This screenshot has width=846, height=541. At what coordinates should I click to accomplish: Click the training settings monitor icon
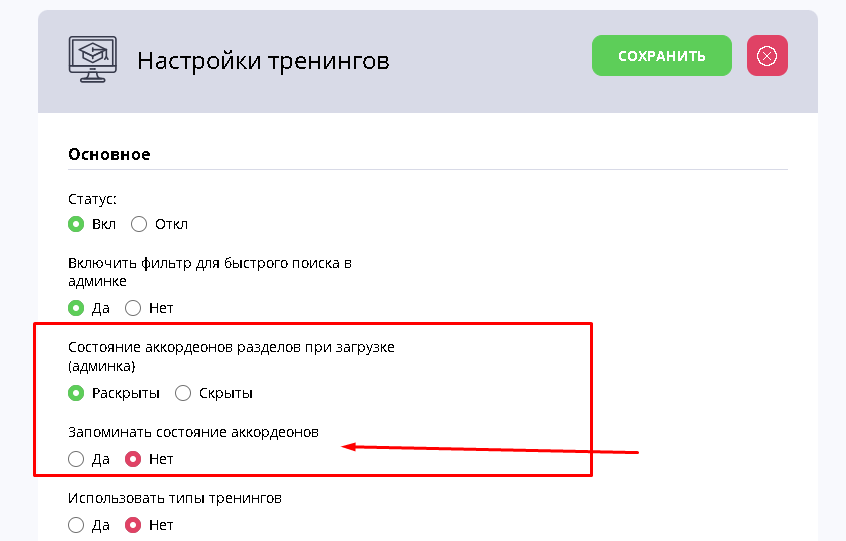click(91, 57)
